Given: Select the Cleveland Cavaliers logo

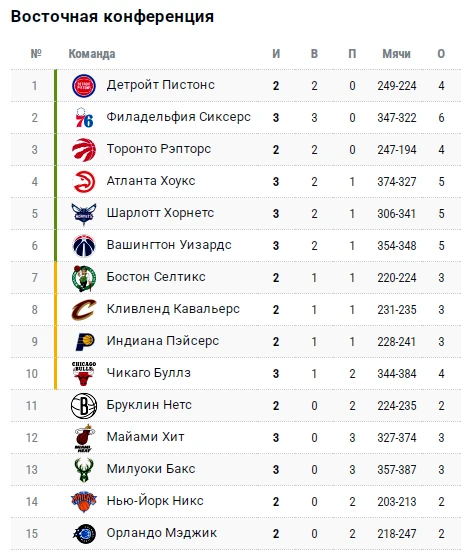Looking at the screenshot, I should click(84, 309).
